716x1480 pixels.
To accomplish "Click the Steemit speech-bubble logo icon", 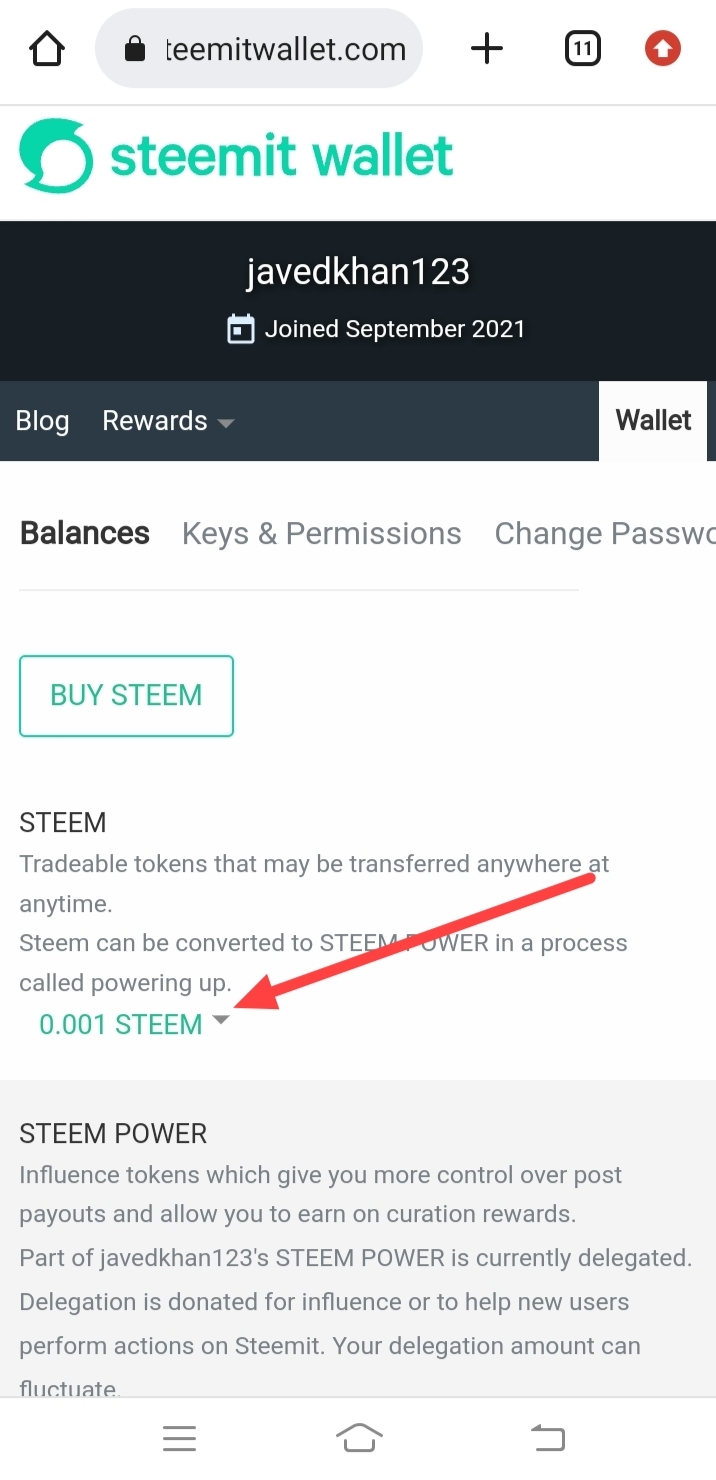I will [x=56, y=156].
